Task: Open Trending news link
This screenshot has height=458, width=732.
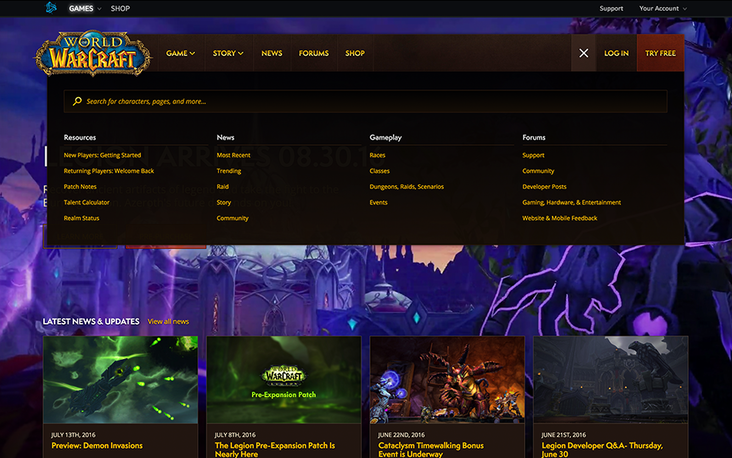Action: 229,171
